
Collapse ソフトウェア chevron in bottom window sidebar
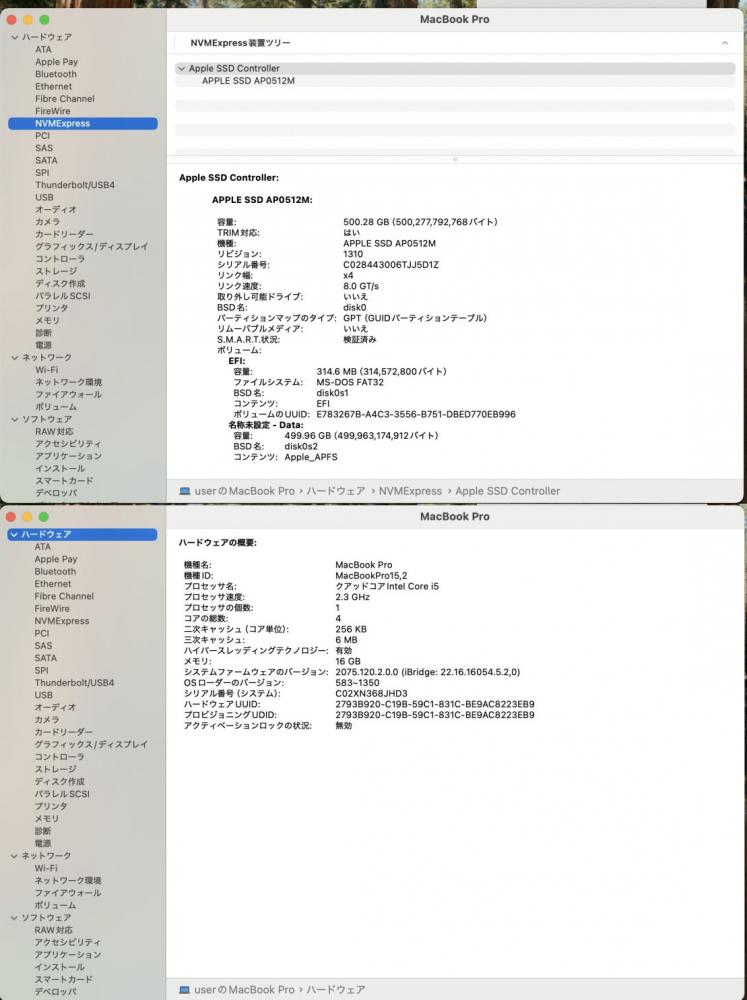click(14, 918)
